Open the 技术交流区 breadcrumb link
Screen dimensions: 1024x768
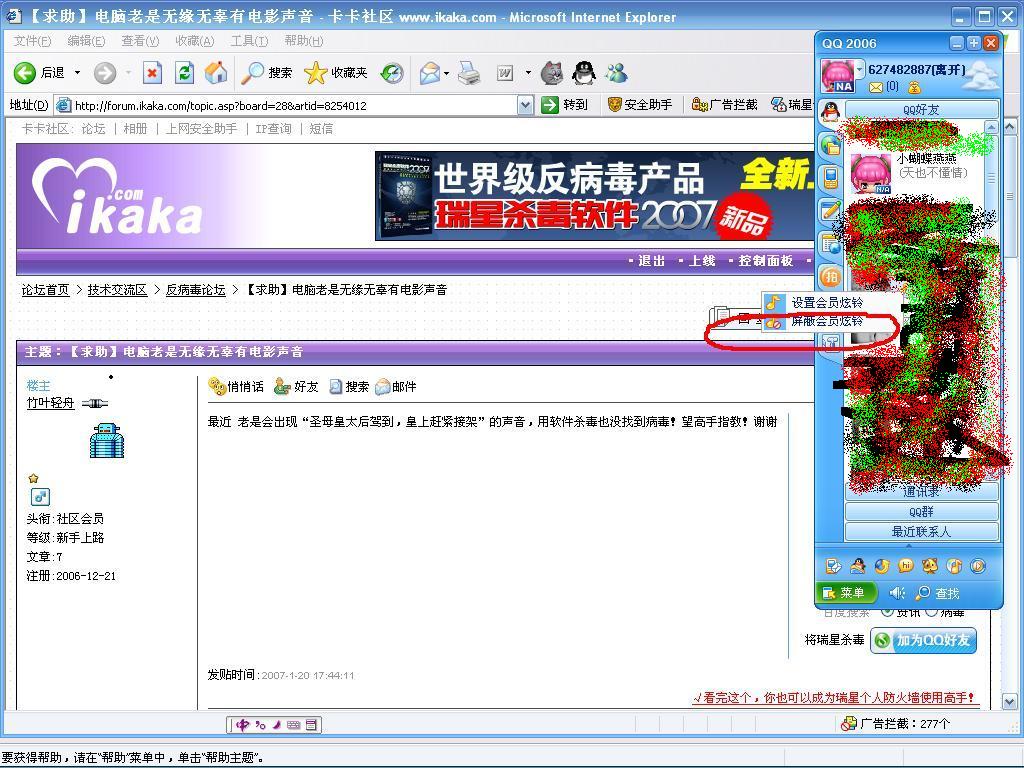(x=117, y=289)
